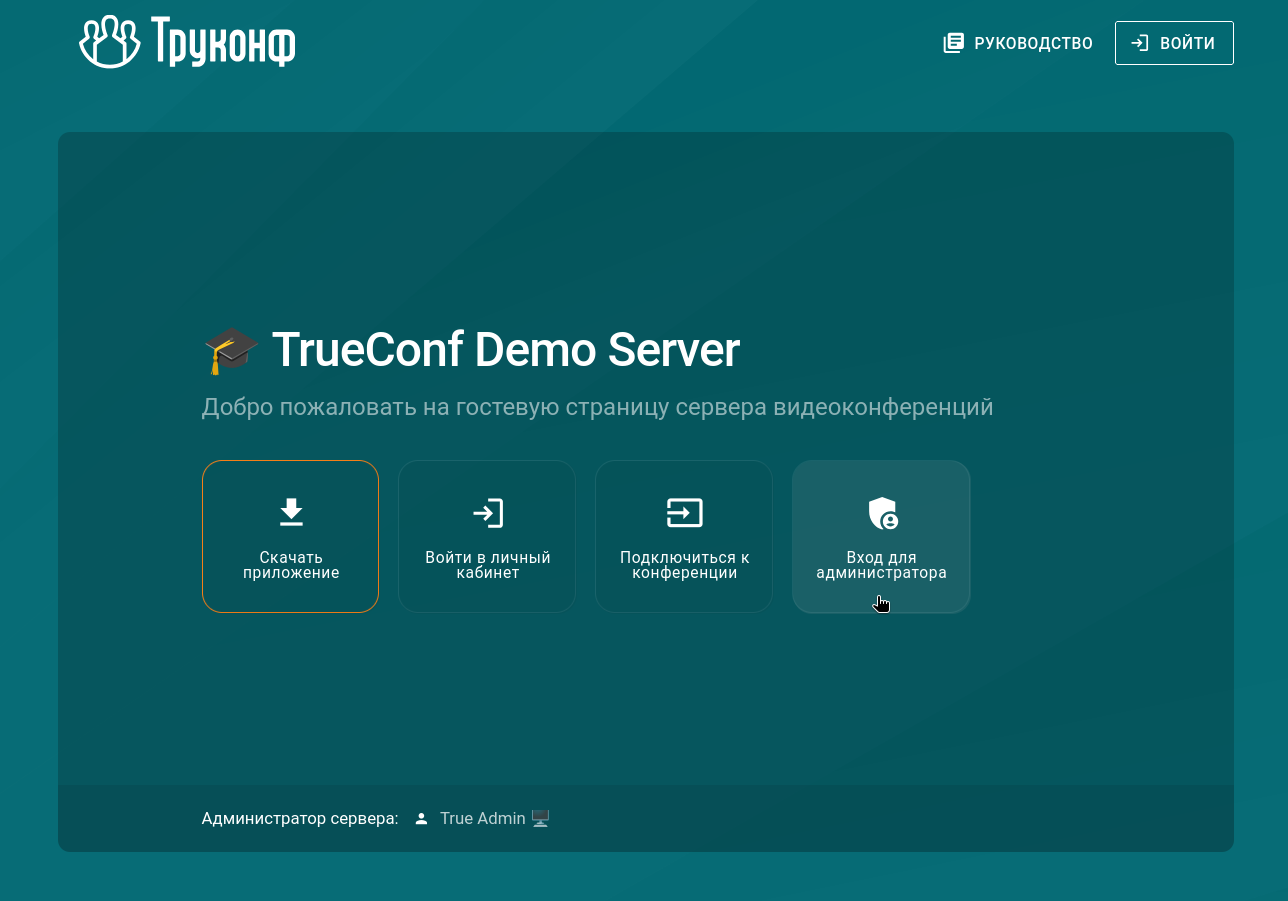Click the graduation cap emoji

click(231, 351)
